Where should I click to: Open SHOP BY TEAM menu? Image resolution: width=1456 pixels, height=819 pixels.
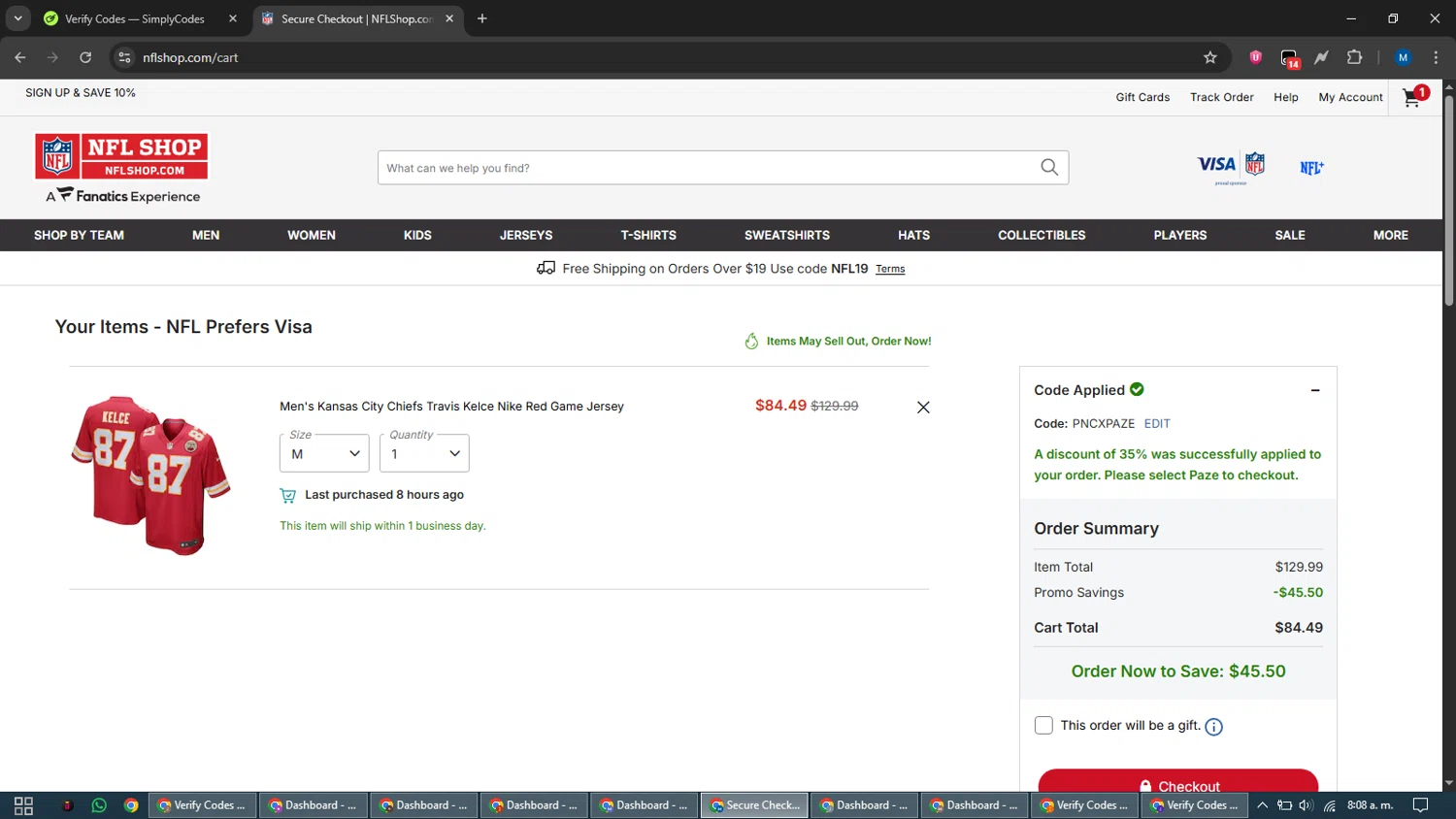click(x=79, y=235)
